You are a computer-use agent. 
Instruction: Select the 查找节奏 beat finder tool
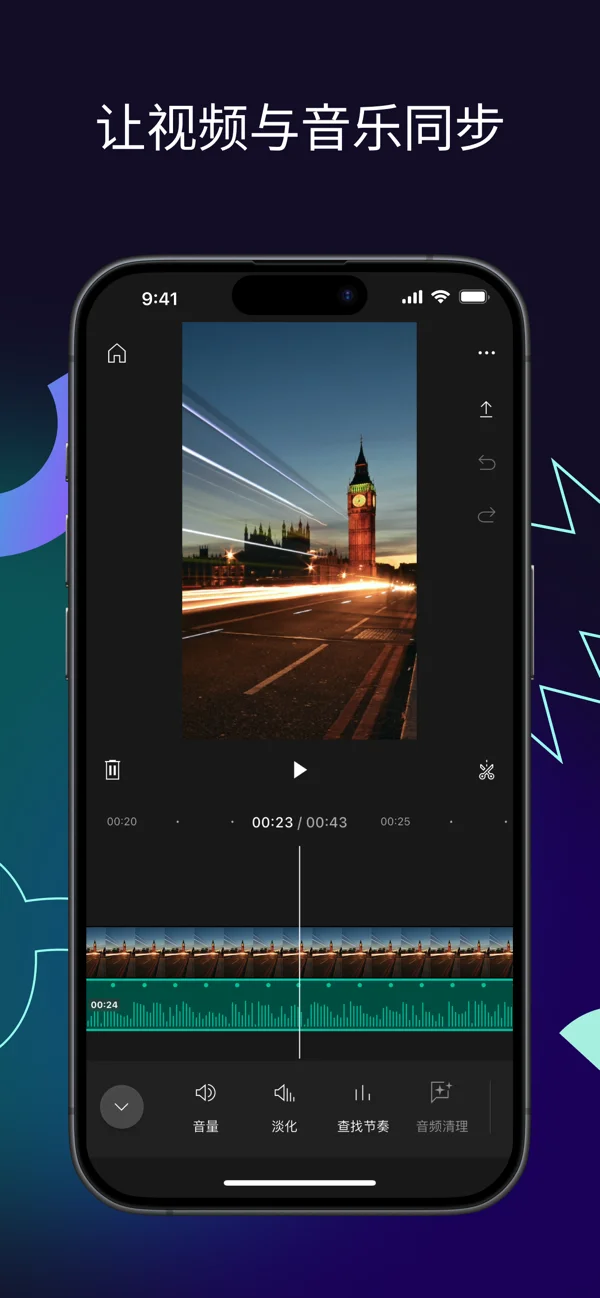click(x=362, y=1107)
